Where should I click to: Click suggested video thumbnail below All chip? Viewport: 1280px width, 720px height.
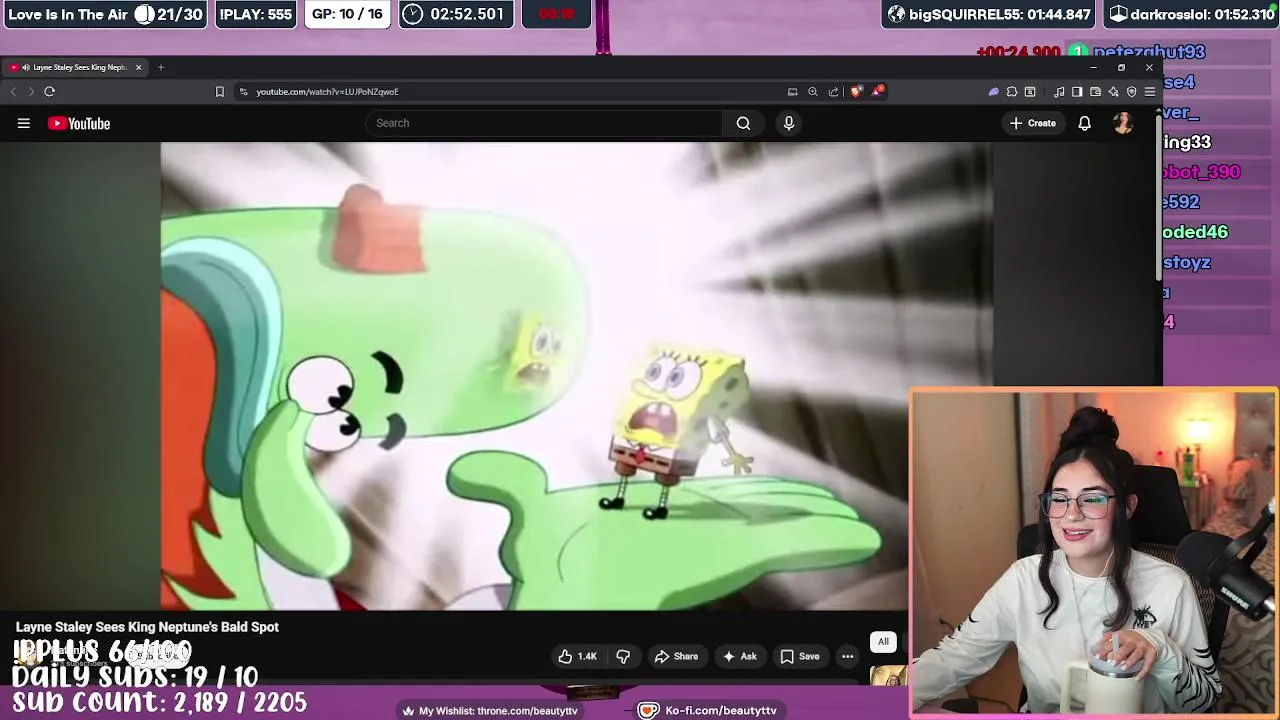coord(888,676)
